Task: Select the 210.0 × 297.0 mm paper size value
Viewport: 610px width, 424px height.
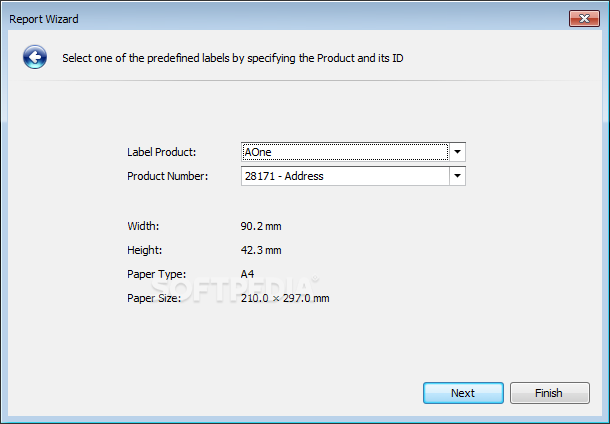Action: (285, 298)
